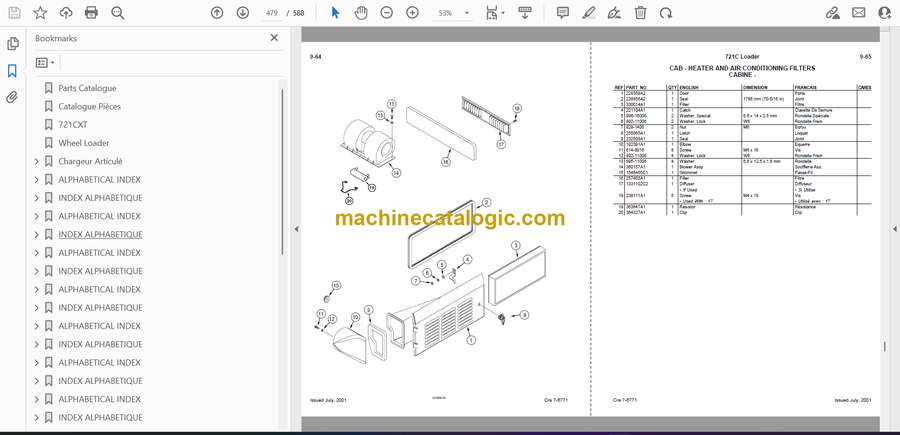Open the Parts Catalogue bookmark

pyautogui.click(x=87, y=88)
